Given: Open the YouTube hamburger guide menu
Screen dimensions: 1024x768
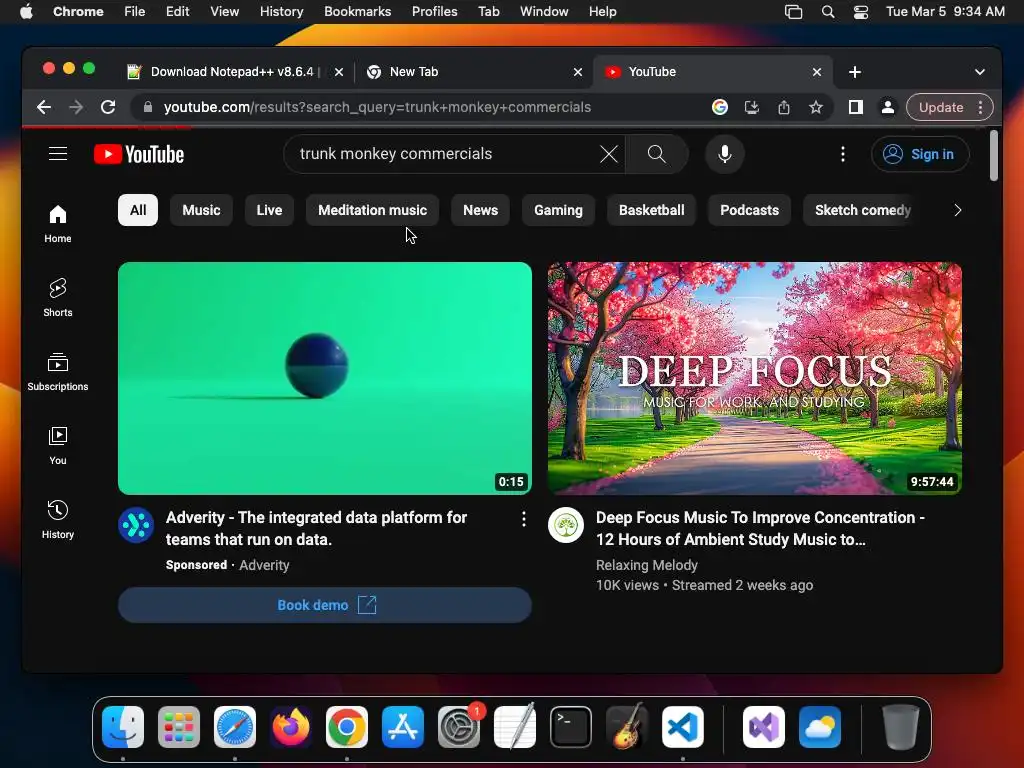Looking at the screenshot, I should pos(58,154).
